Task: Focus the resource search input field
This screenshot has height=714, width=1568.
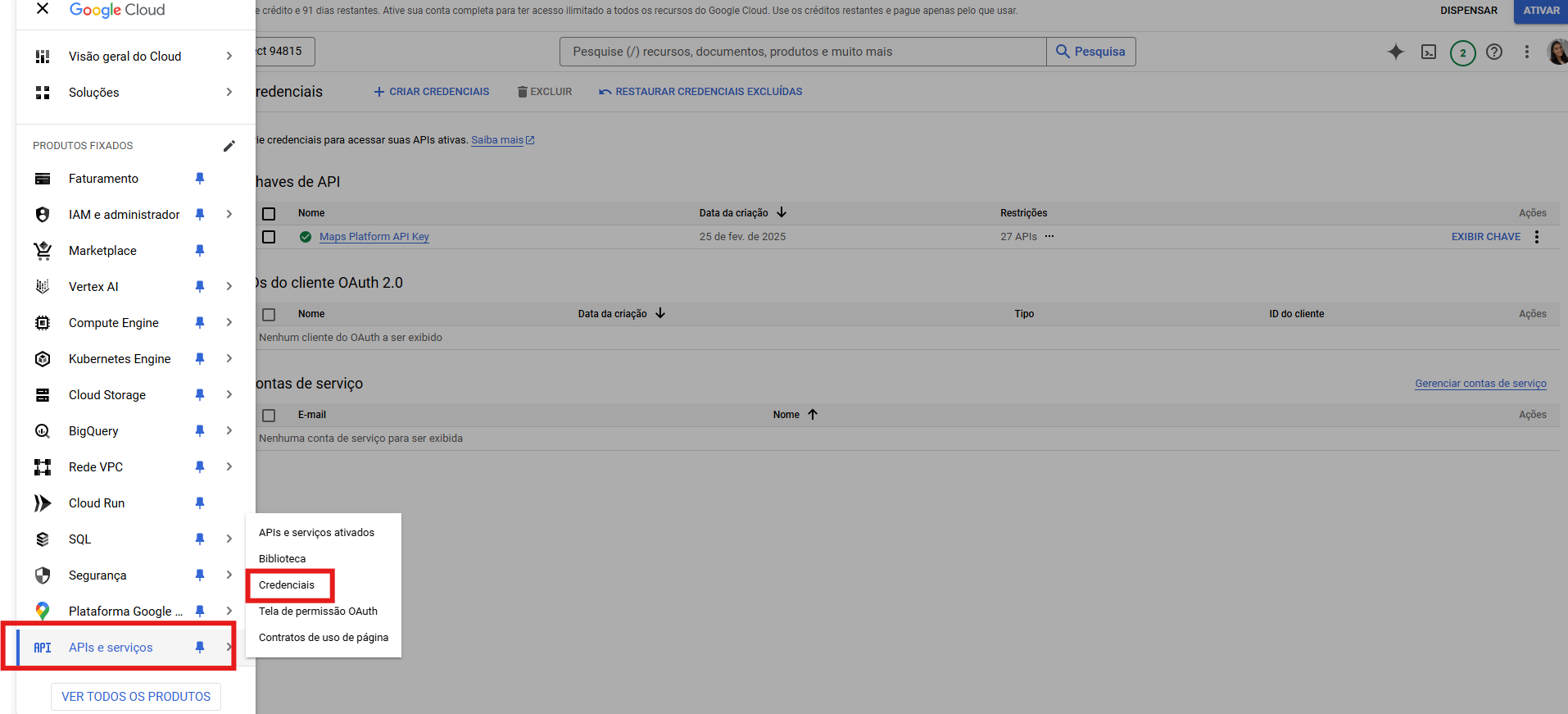Action: (x=803, y=52)
